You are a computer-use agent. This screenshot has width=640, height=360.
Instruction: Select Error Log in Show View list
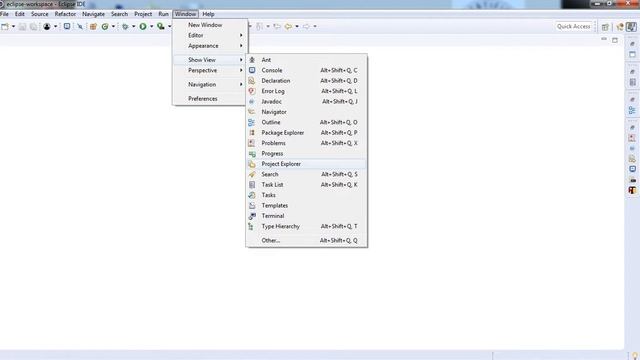(x=306, y=91)
